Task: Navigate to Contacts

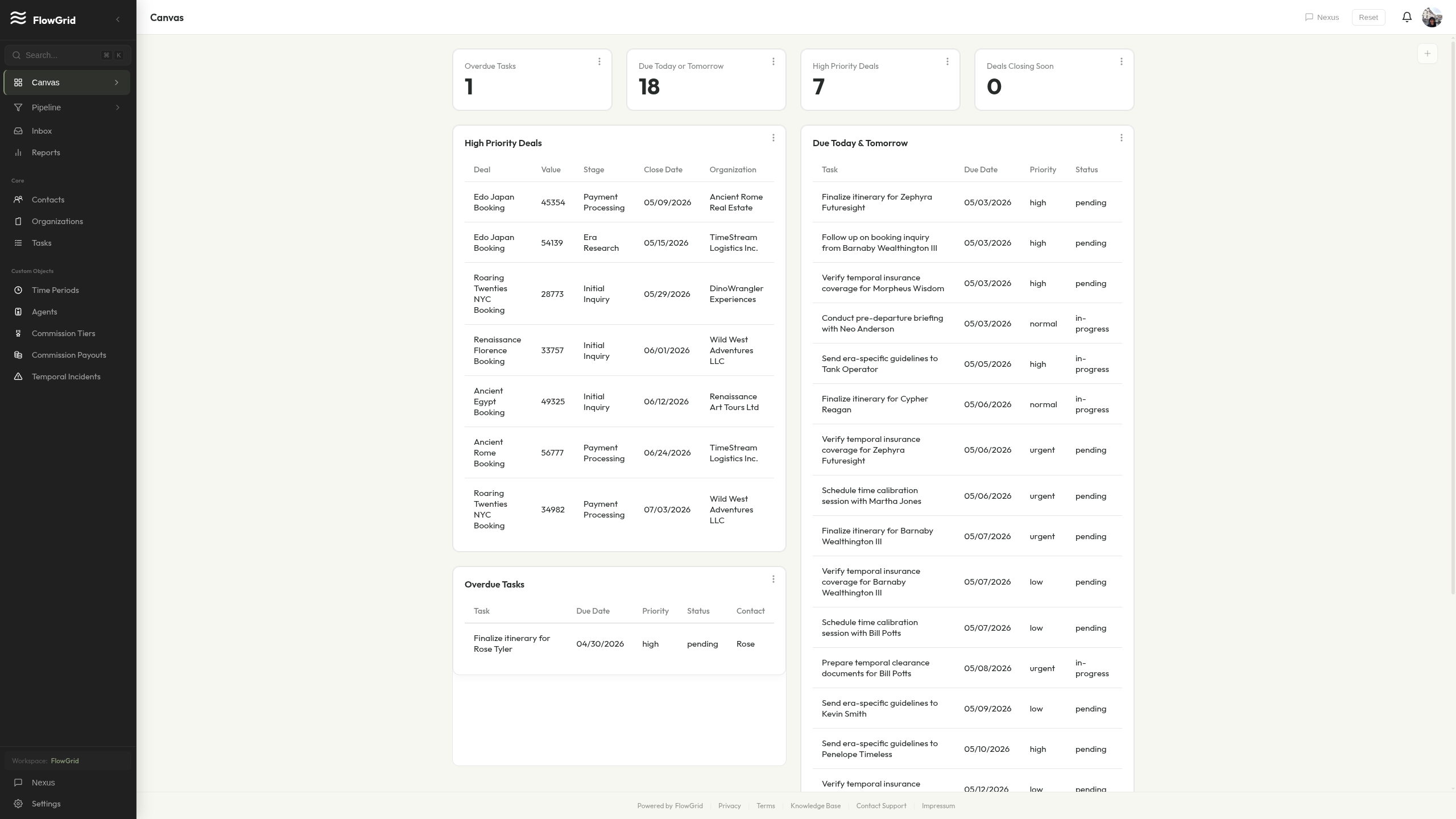Action: coord(67,200)
